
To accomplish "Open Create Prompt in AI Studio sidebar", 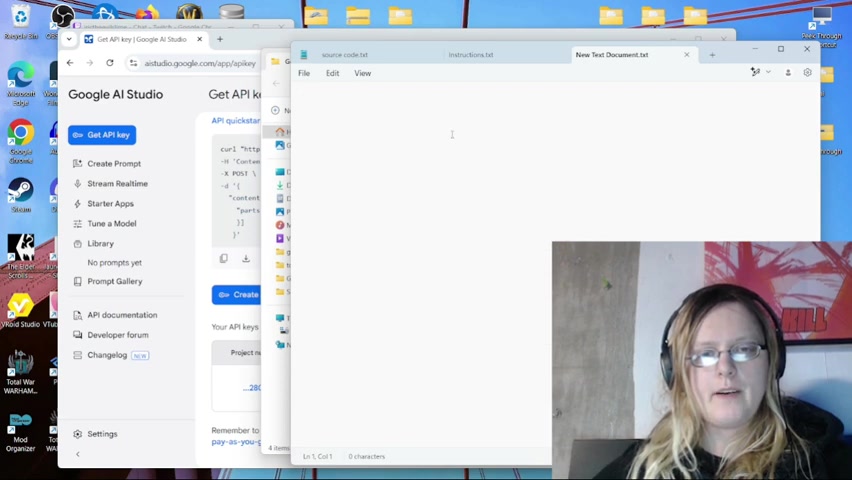I will coord(113,164).
